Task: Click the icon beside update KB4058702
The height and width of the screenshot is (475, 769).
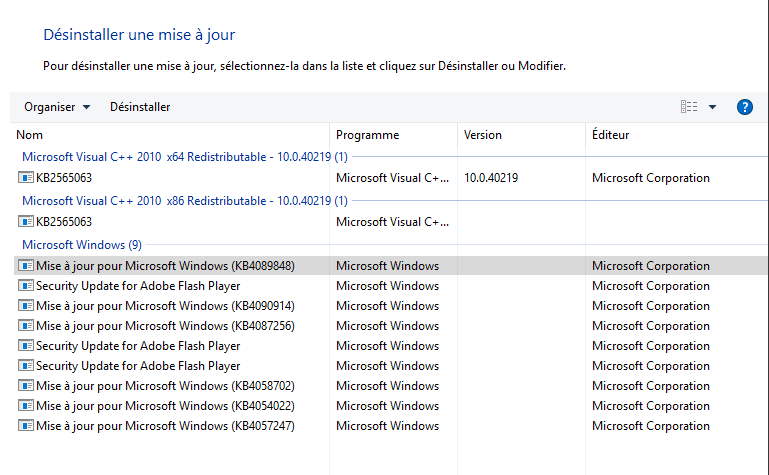Action: (26, 386)
